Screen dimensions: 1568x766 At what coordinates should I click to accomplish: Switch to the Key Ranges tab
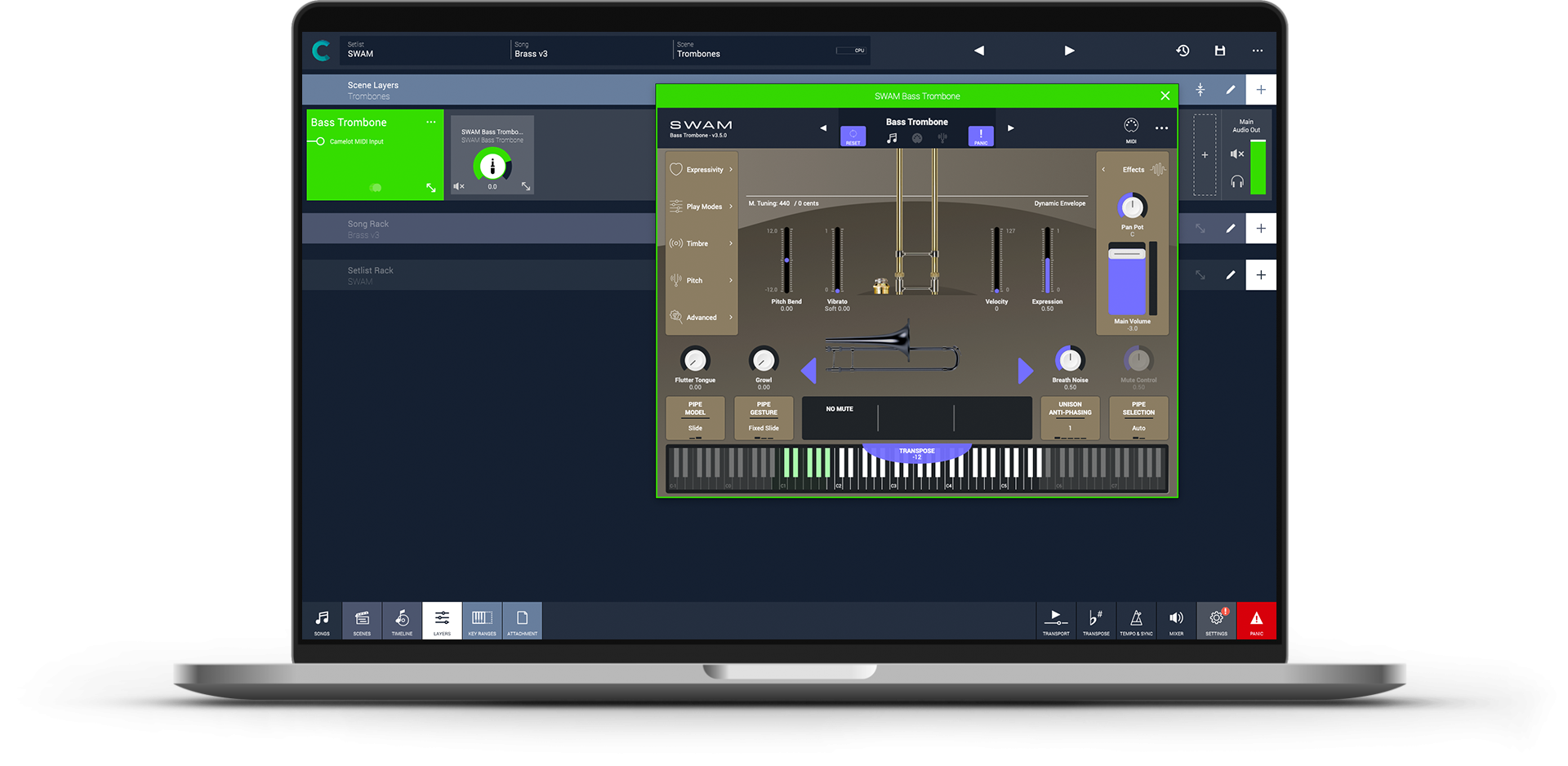point(482,621)
